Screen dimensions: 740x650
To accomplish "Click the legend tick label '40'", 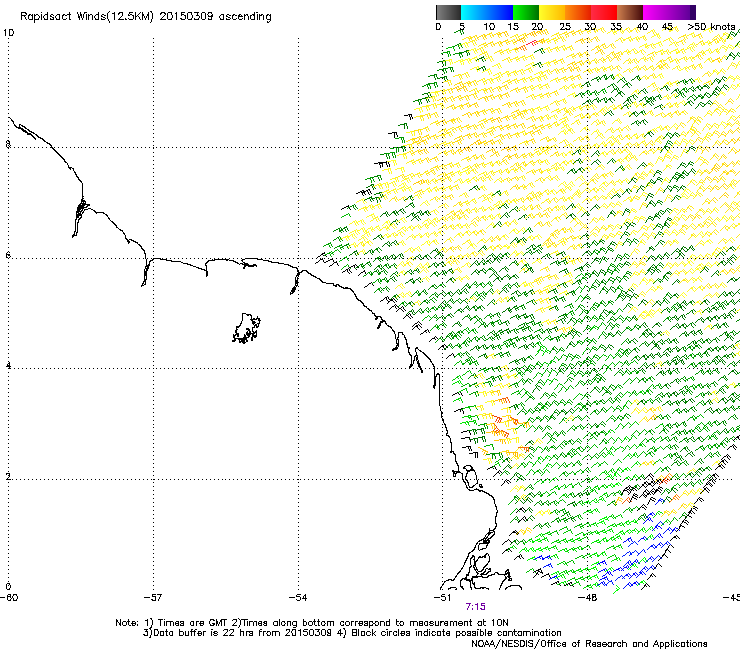I will (x=642, y=27).
